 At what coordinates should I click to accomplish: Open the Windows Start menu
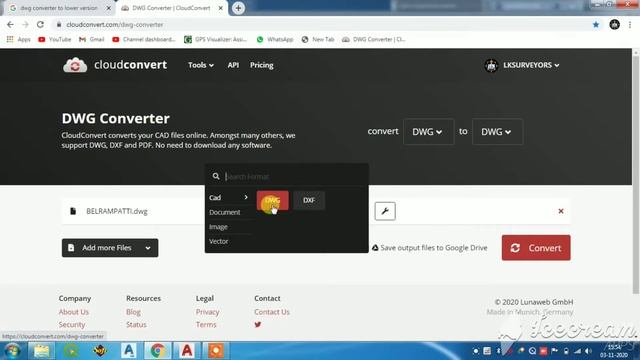[x=12, y=351]
